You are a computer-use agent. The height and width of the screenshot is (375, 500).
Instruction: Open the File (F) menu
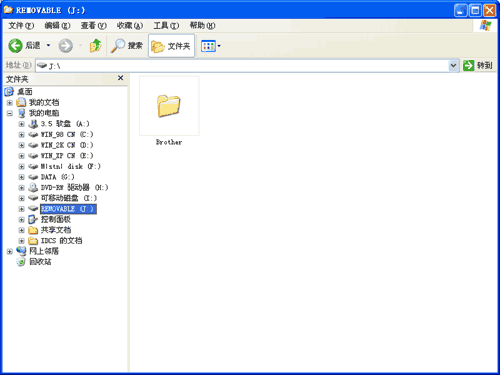[21, 26]
